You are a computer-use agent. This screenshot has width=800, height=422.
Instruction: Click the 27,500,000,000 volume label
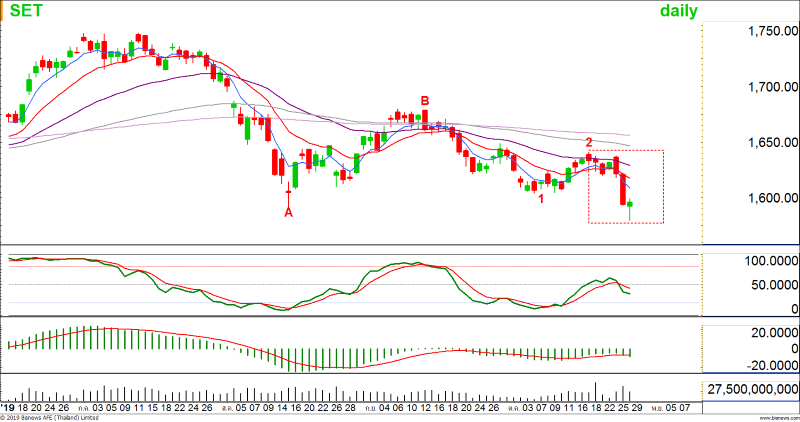click(x=752, y=388)
